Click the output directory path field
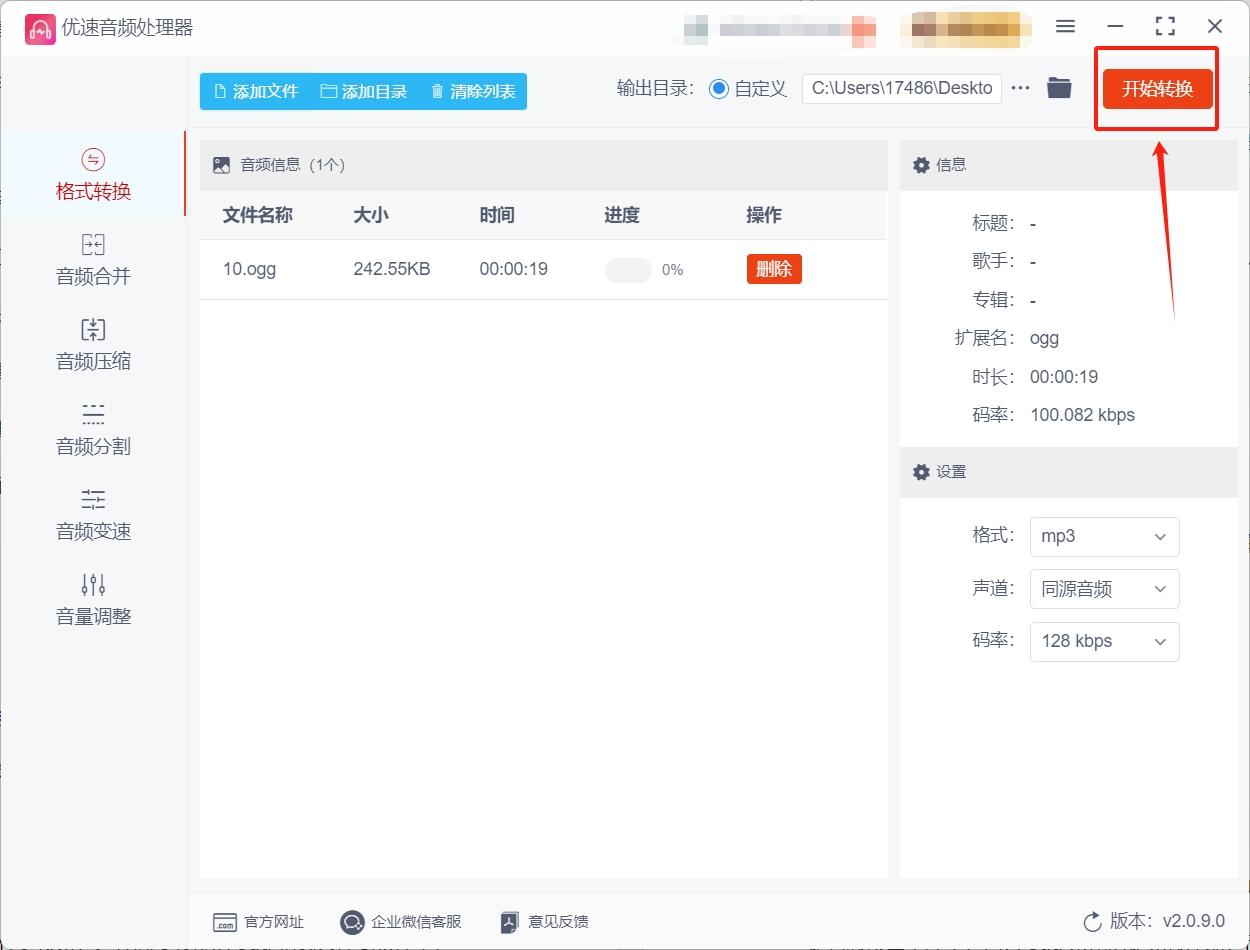 900,88
